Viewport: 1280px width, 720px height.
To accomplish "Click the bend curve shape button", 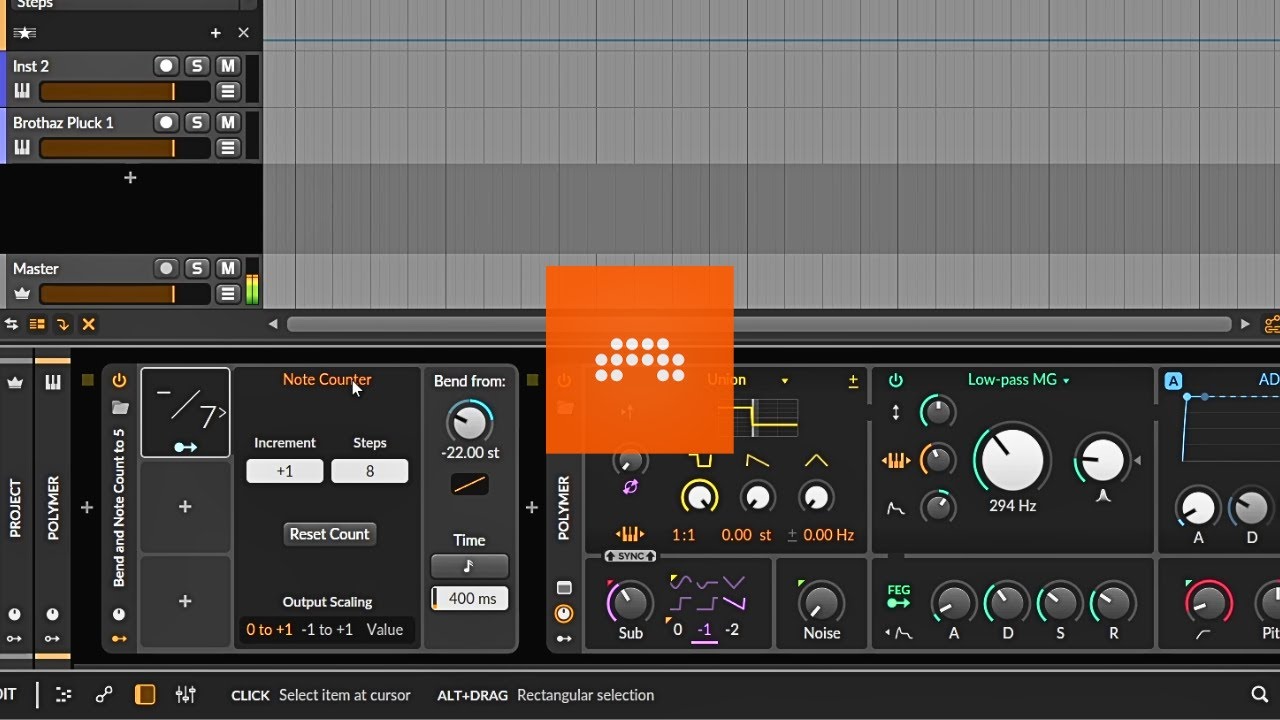I will 470,484.
